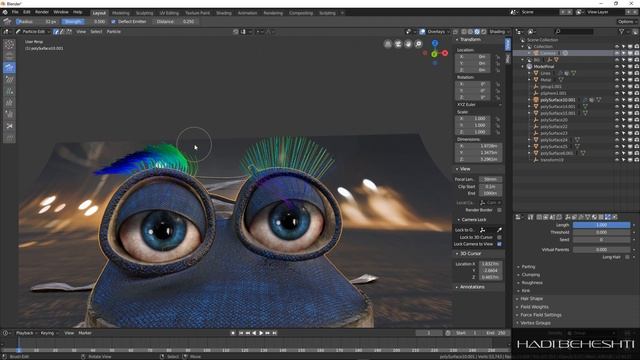
Task: Open the Particles tab in Properties editor
Action: (607, 217)
